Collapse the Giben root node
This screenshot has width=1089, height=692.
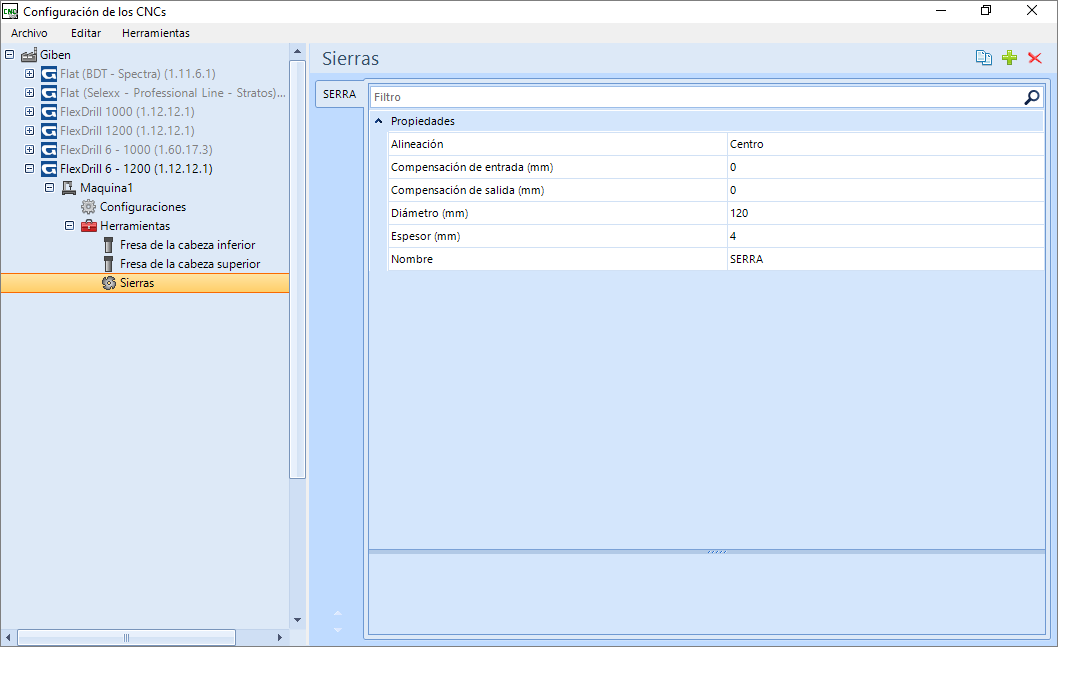[x=10, y=54]
